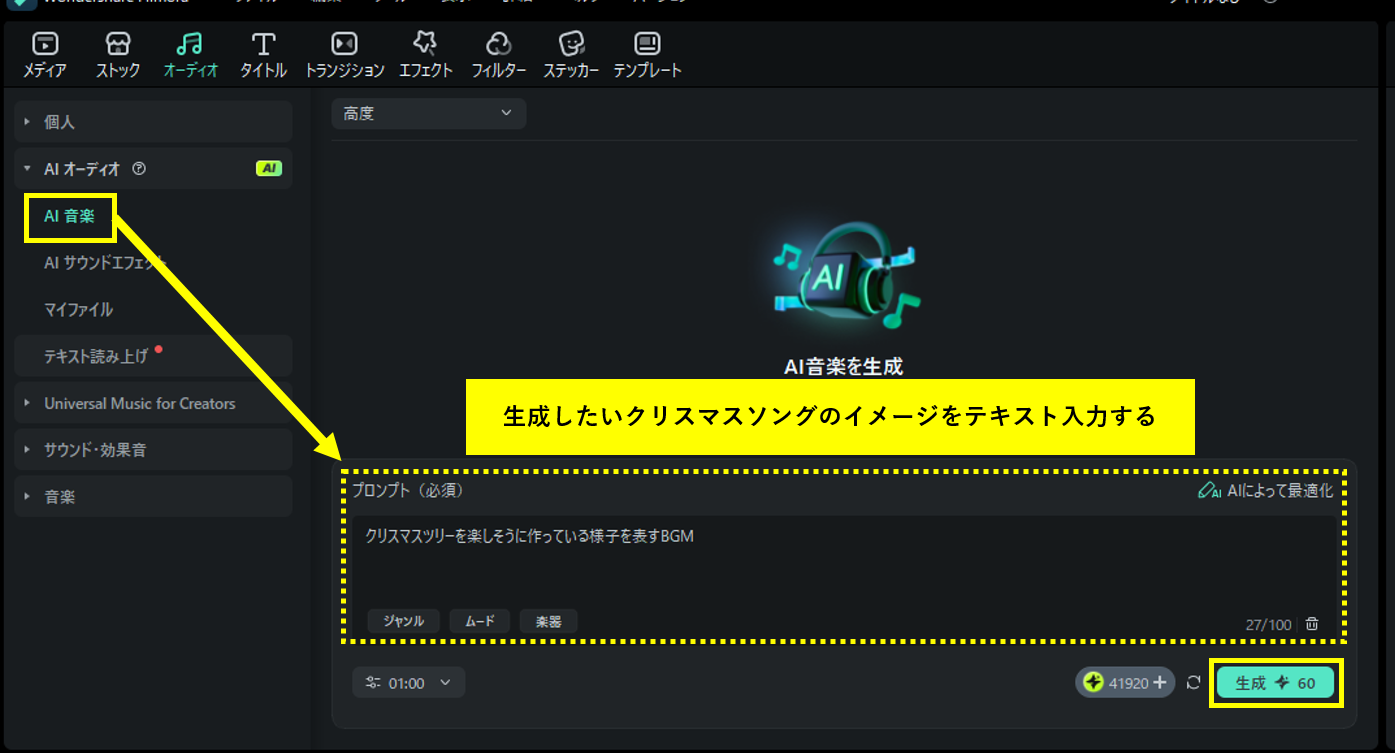
Task: Open the メディア panel
Action: click(x=44, y=53)
